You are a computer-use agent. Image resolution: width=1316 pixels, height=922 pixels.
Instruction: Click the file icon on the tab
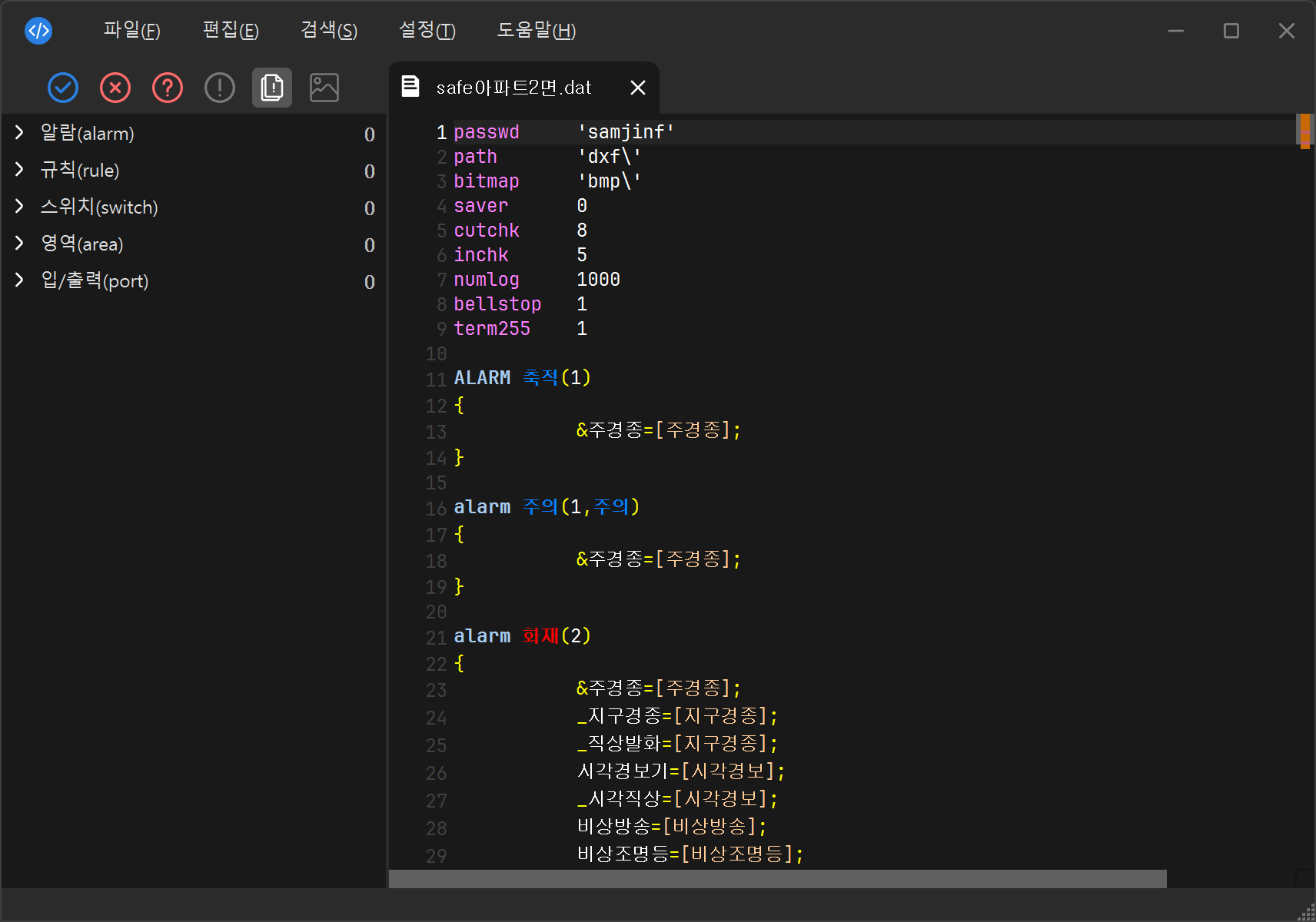410,87
